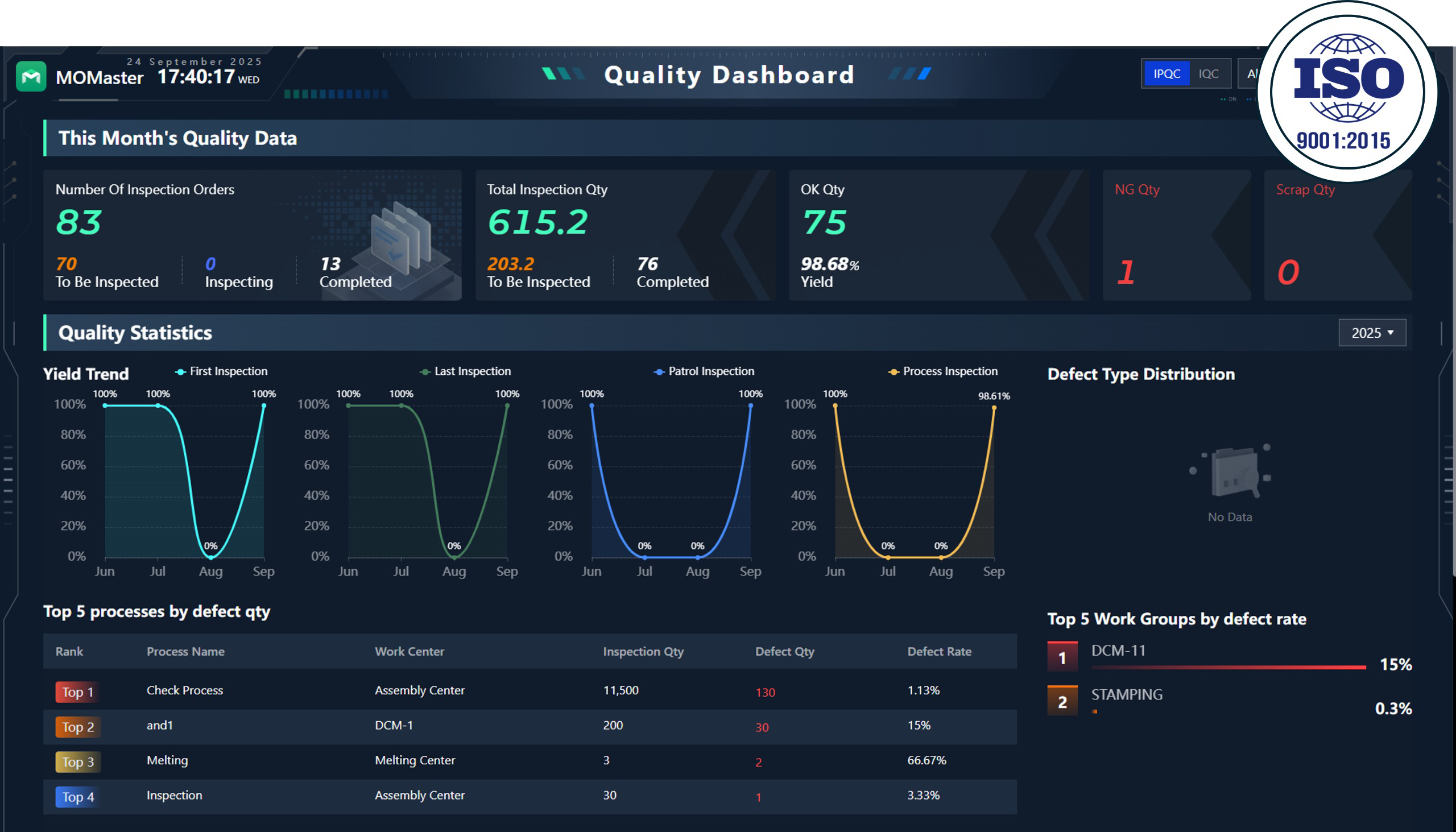The width and height of the screenshot is (1456, 832).
Task: Toggle Last Inspection legend series
Action: coord(465,371)
